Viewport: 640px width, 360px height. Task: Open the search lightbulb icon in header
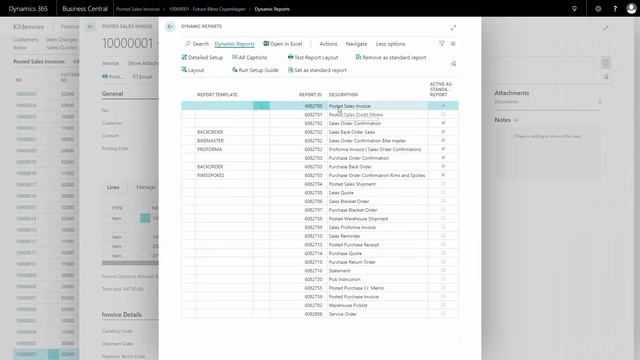click(574, 9)
